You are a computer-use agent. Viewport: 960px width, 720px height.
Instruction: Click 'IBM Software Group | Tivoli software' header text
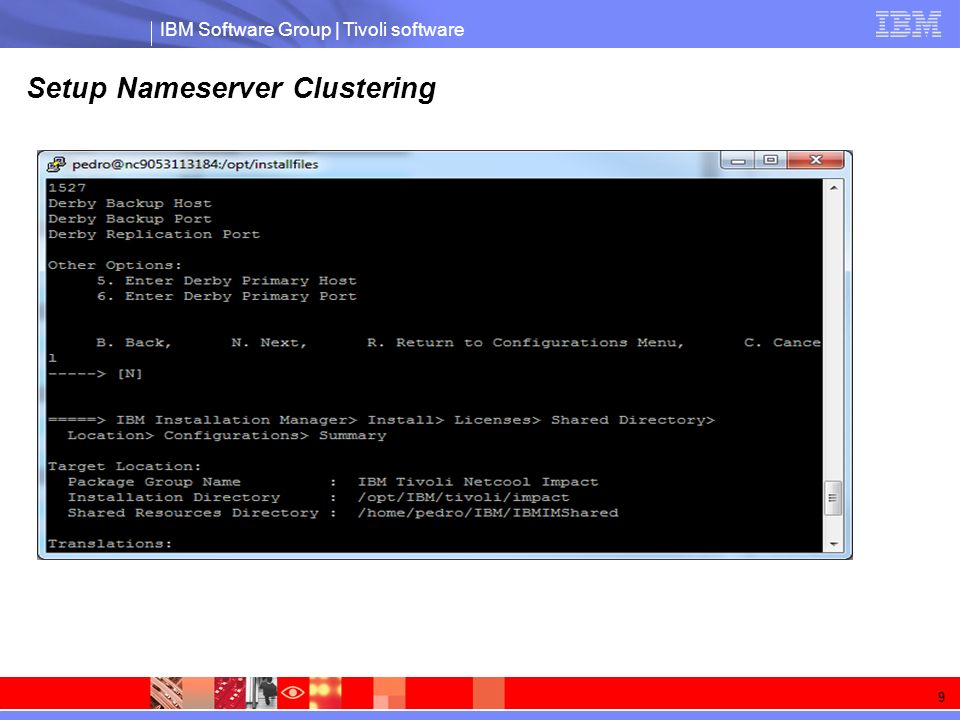pos(312,29)
